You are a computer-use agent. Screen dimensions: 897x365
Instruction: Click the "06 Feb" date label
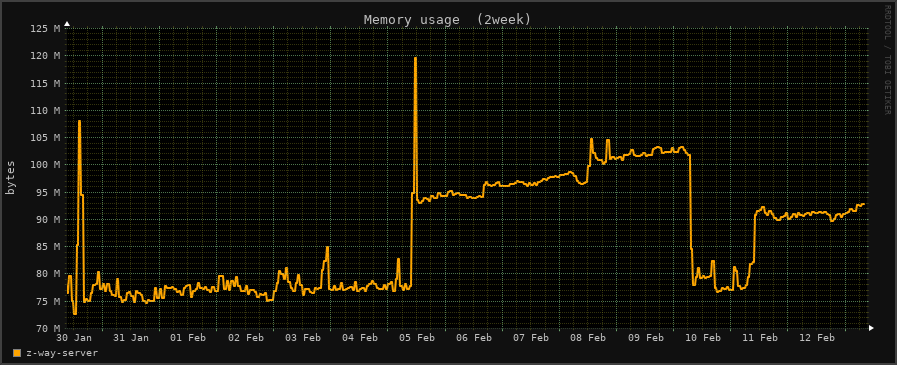click(474, 338)
